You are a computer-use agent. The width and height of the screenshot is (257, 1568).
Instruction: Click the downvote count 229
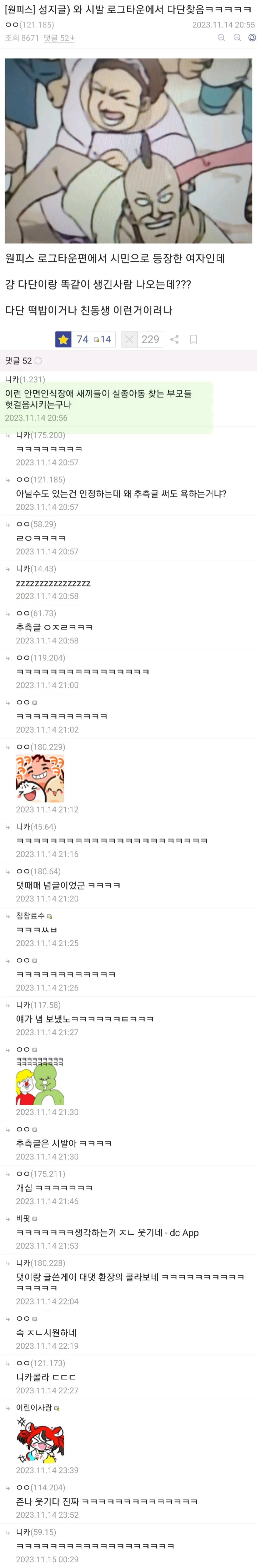pos(150,340)
